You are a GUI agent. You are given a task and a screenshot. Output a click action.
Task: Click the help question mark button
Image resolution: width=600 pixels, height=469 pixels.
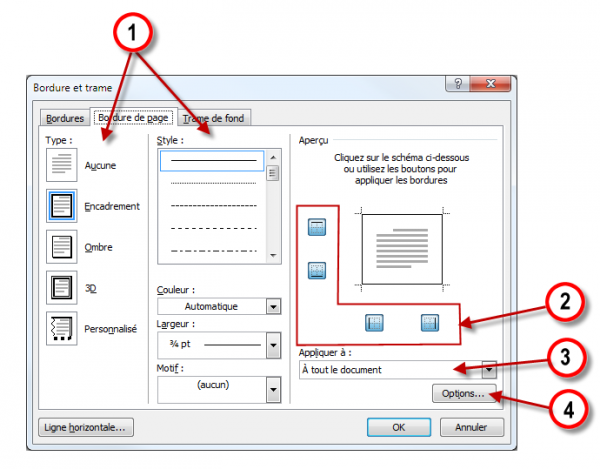458,83
